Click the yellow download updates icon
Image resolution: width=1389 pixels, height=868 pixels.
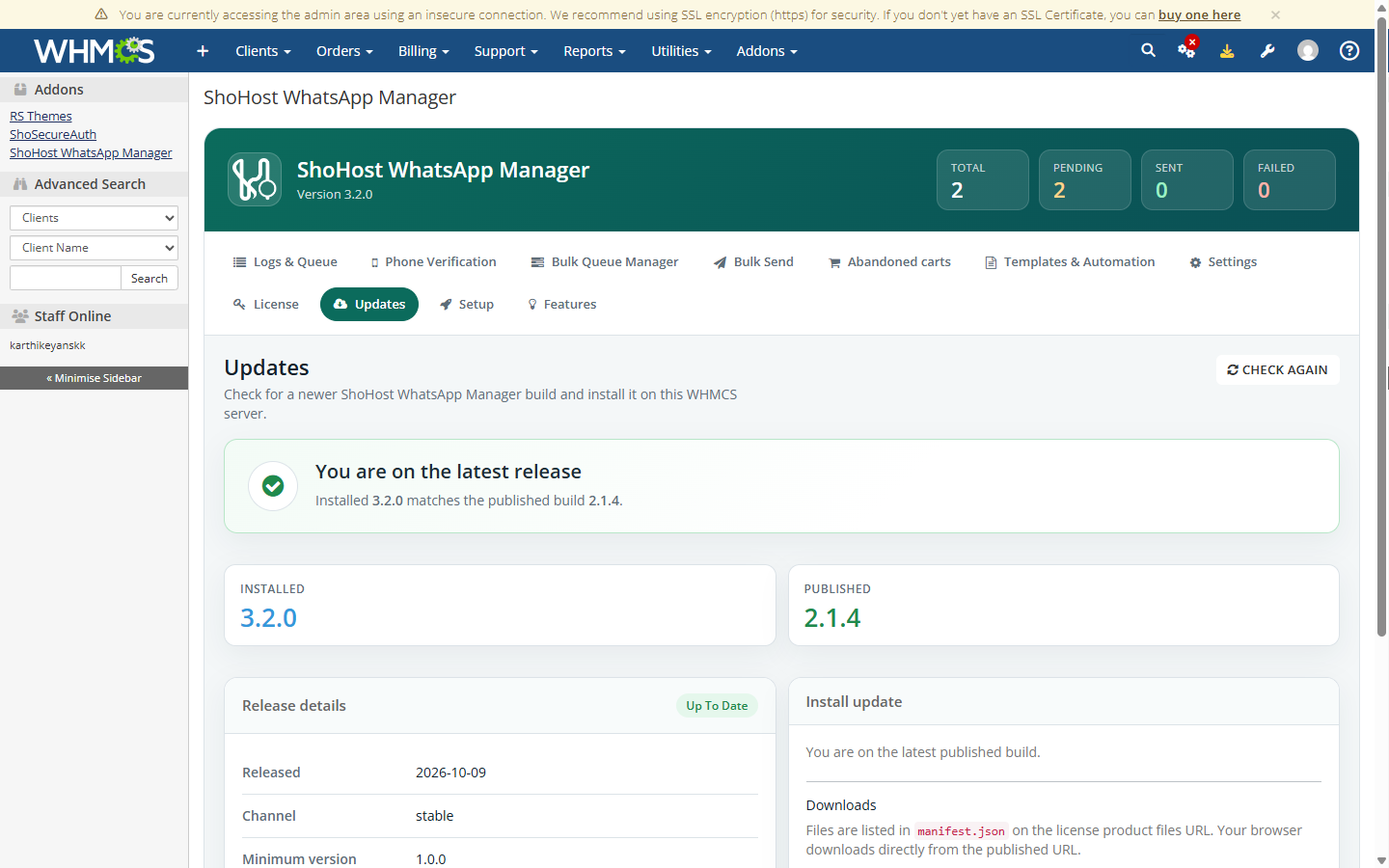coord(1227,51)
